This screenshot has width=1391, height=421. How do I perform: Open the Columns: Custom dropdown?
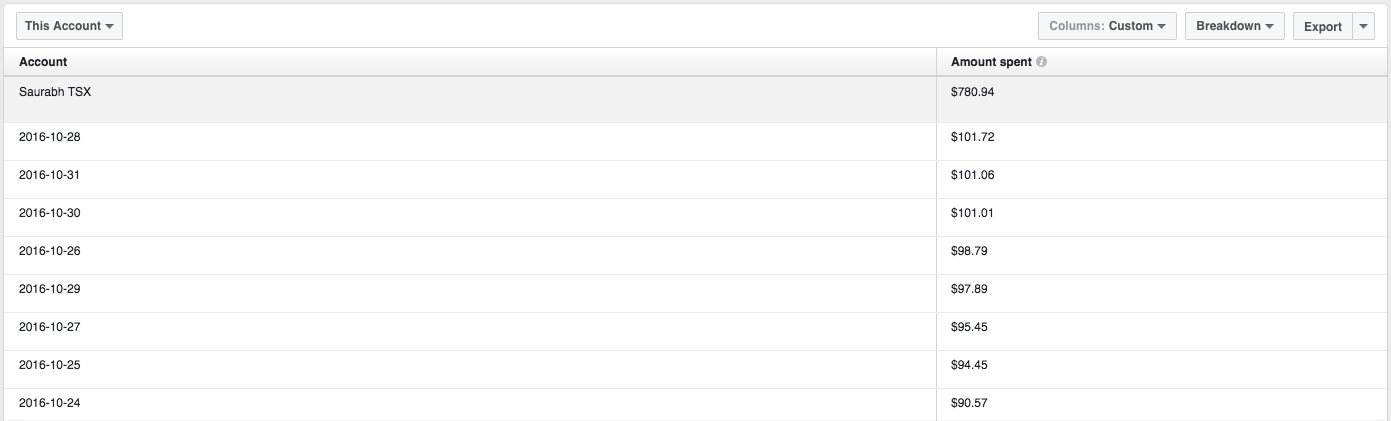1107,26
